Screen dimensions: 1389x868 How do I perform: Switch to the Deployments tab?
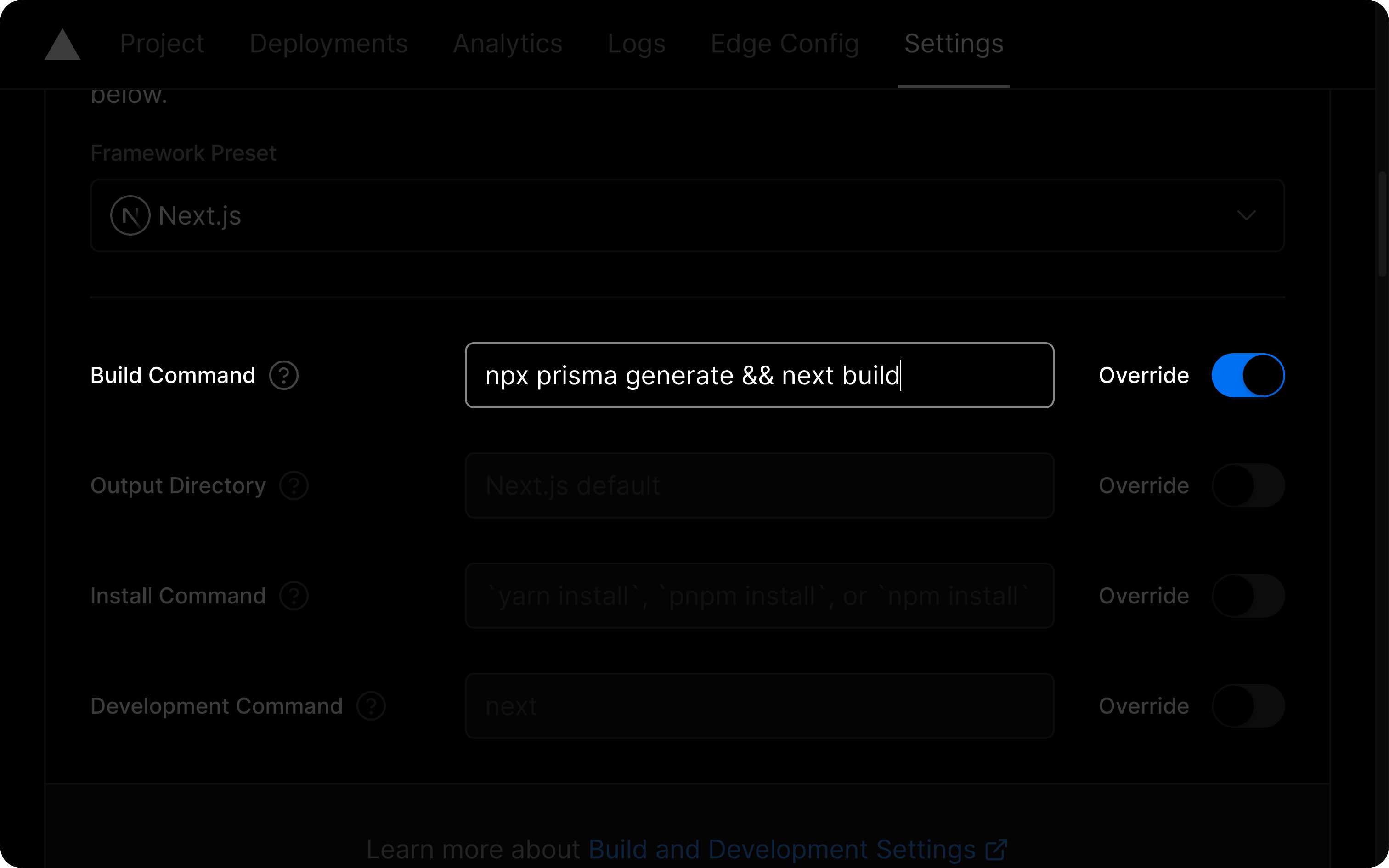tap(329, 43)
